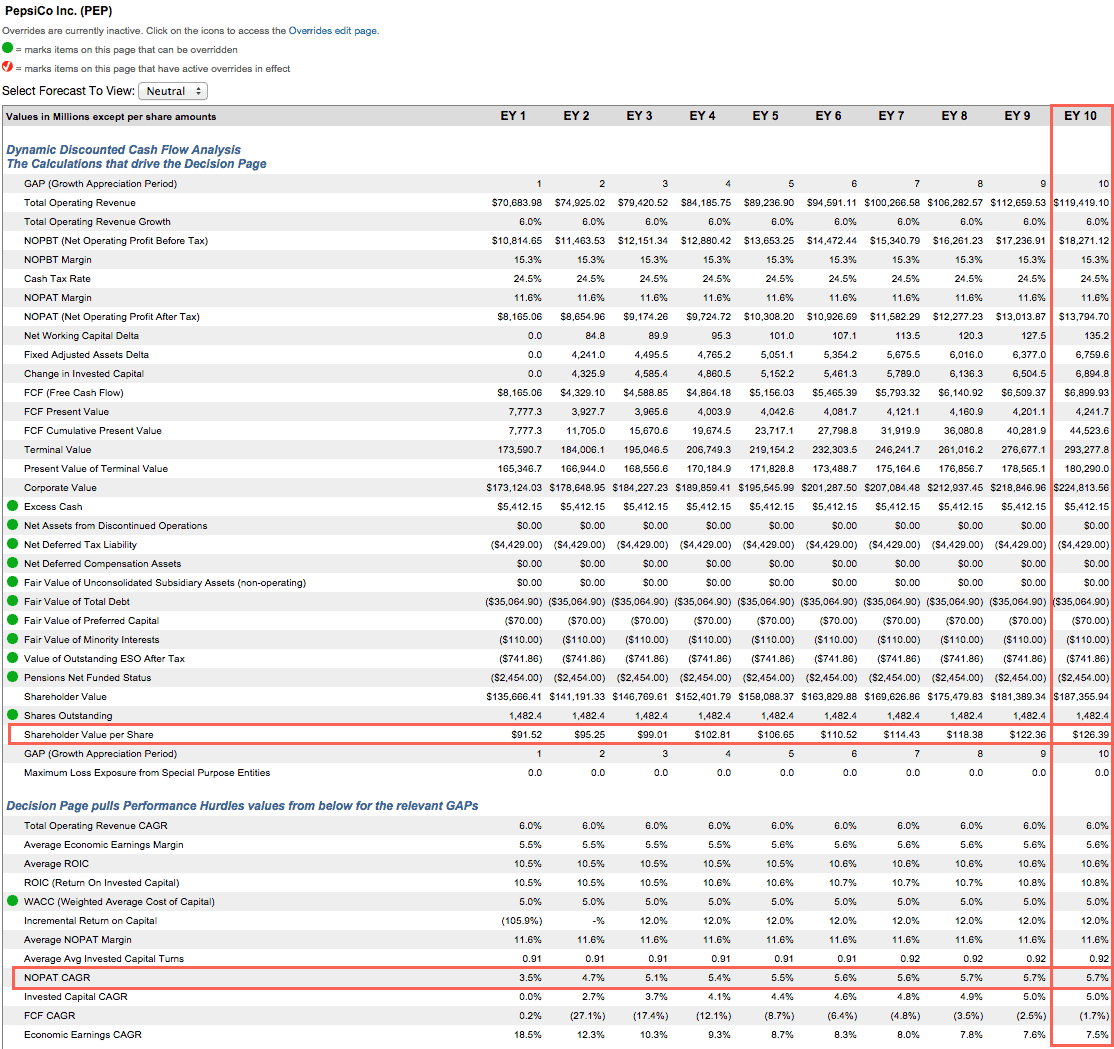1114x1049 pixels.
Task: Click the Average Economic Earnings Margin label
Action: [x=104, y=844]
